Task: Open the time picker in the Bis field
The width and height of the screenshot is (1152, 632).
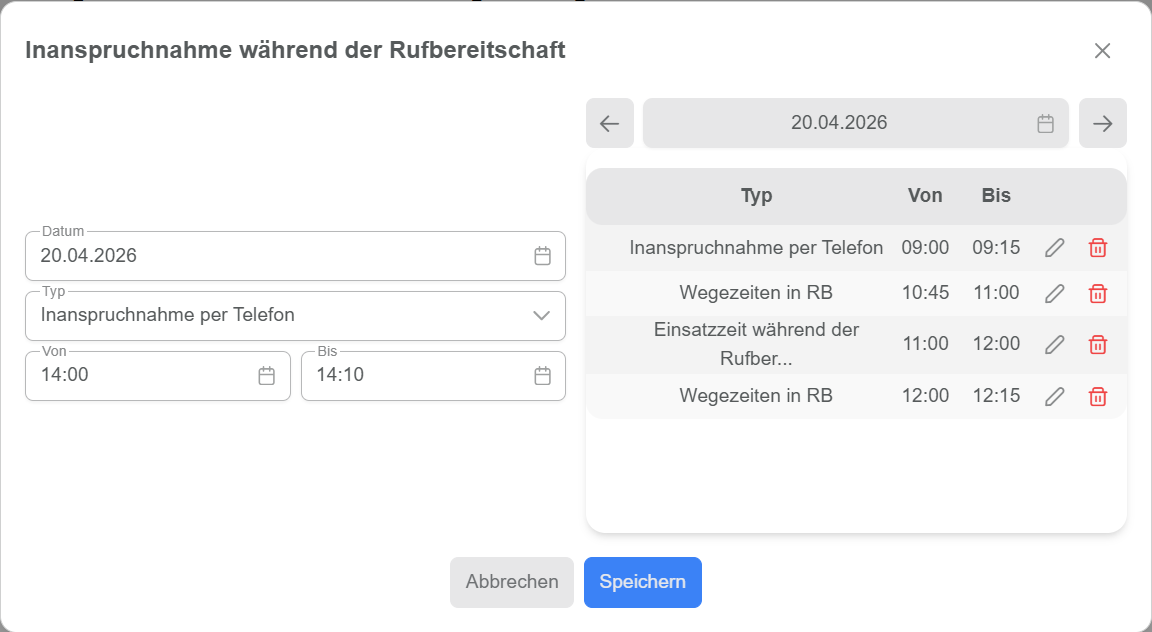Action: (542, 376)
